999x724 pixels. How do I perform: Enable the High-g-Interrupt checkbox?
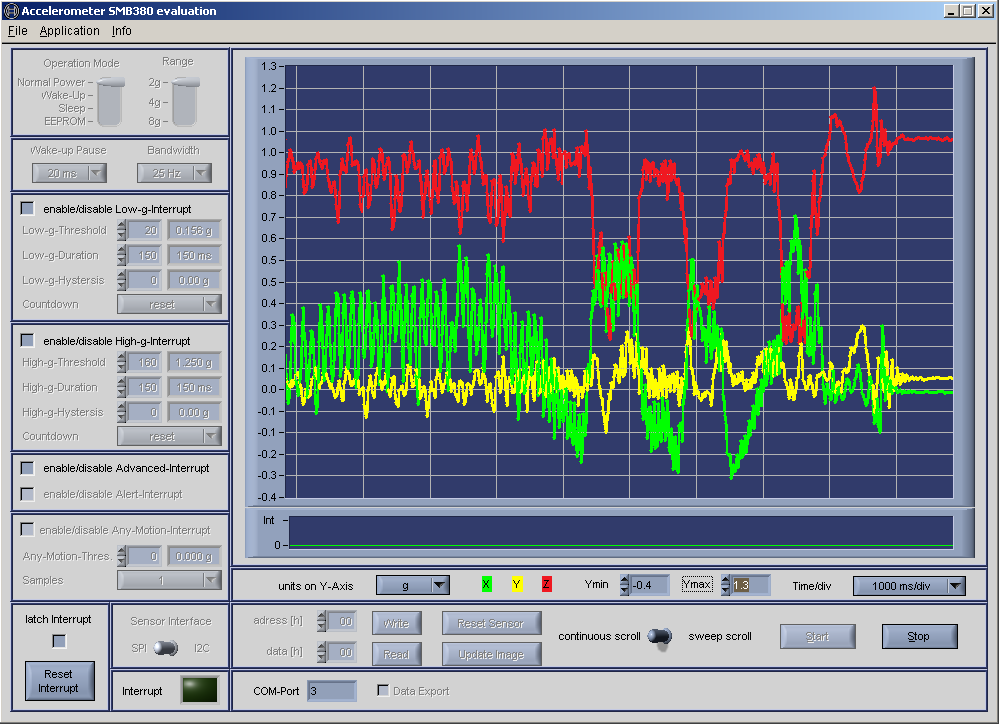[x=27, y=340]
